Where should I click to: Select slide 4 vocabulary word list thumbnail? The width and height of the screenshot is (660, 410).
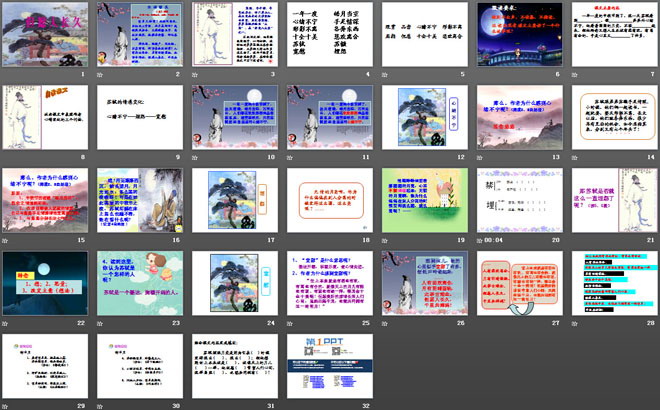[x=330, y=35]
